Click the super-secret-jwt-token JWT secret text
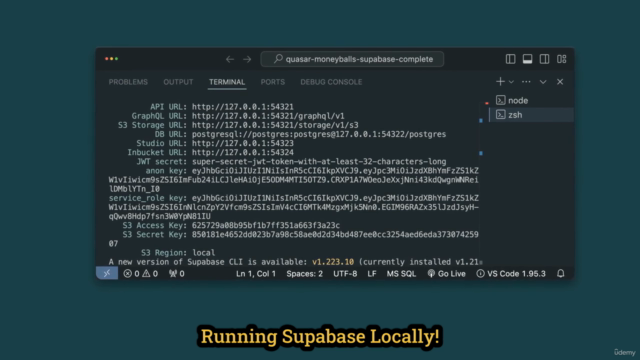 click(319, 162)
